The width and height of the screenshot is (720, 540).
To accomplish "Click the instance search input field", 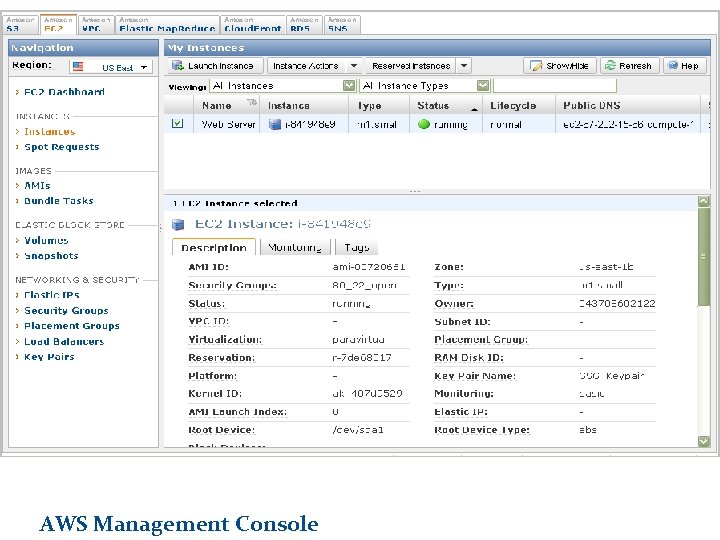I will click(555, 86).
